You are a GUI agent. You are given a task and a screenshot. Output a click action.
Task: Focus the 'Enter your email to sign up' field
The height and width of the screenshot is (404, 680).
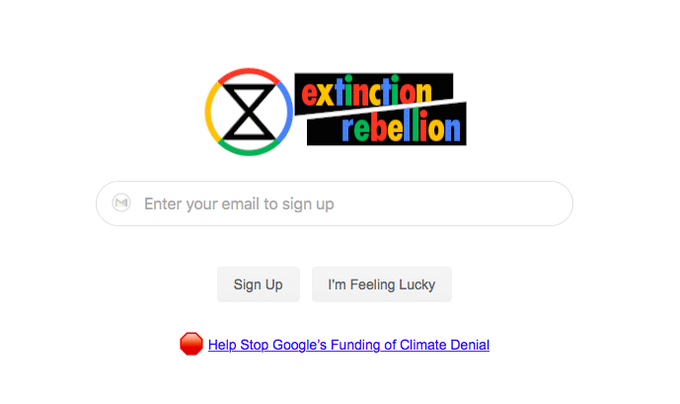[330, 204]
